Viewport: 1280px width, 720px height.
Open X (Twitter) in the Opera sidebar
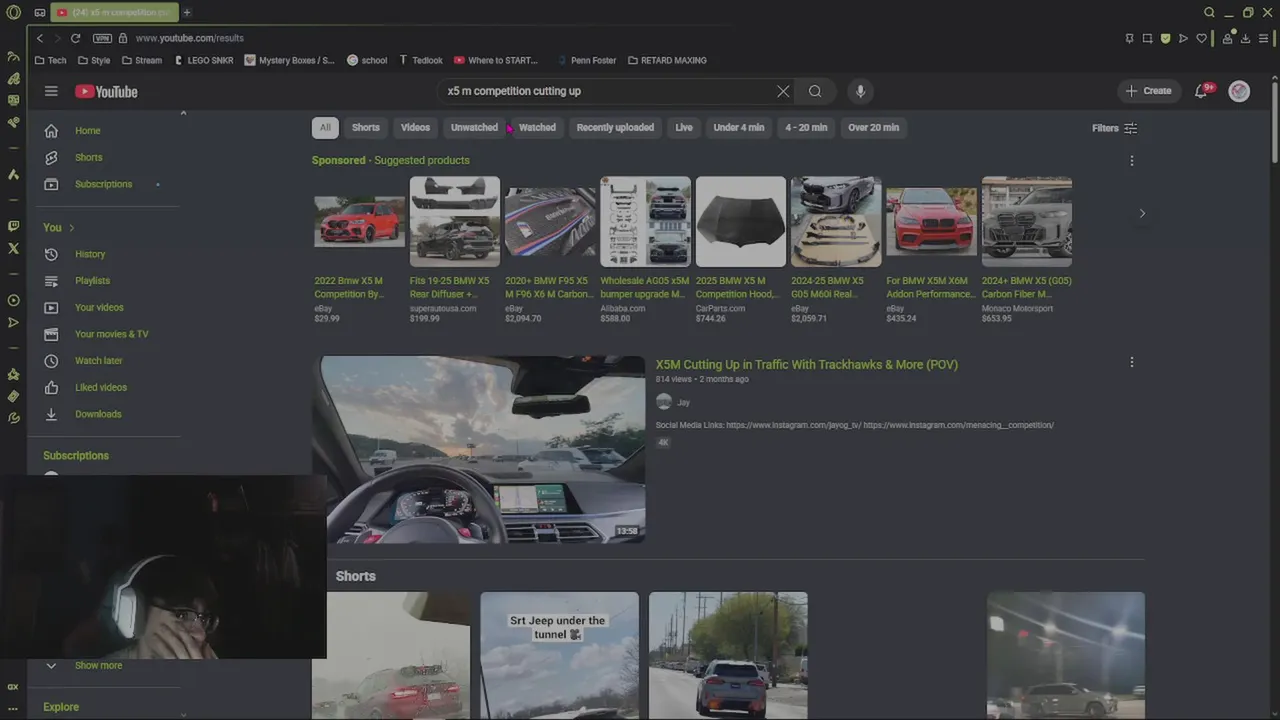(x=13, y=248)
